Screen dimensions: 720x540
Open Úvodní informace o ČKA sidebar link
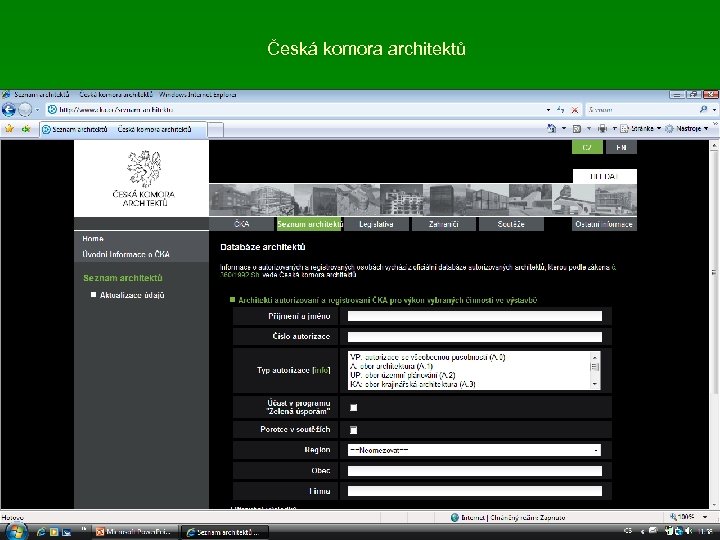pyautogui.click(x=126, y=254)
